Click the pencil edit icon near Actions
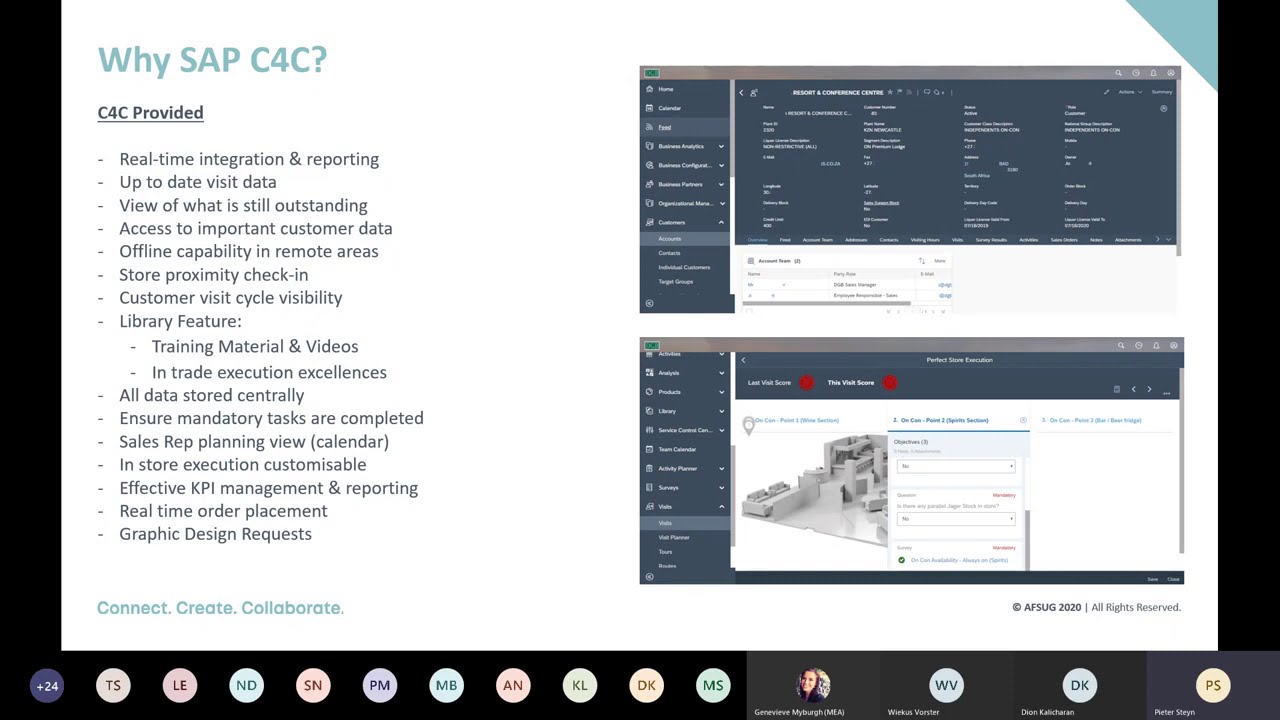The width and height of the screenshot is (1280, 720). pyautogui.click(x=1106, y=92)
